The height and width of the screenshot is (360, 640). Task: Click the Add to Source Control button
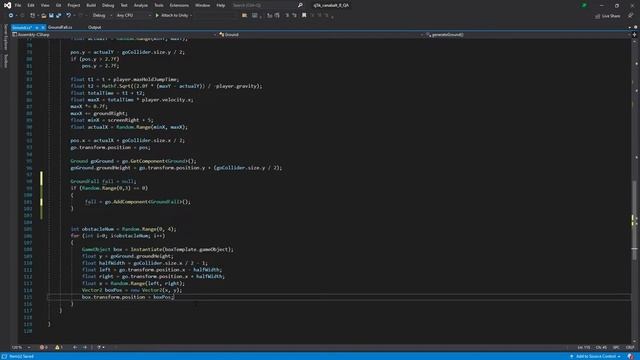point(595,356)
